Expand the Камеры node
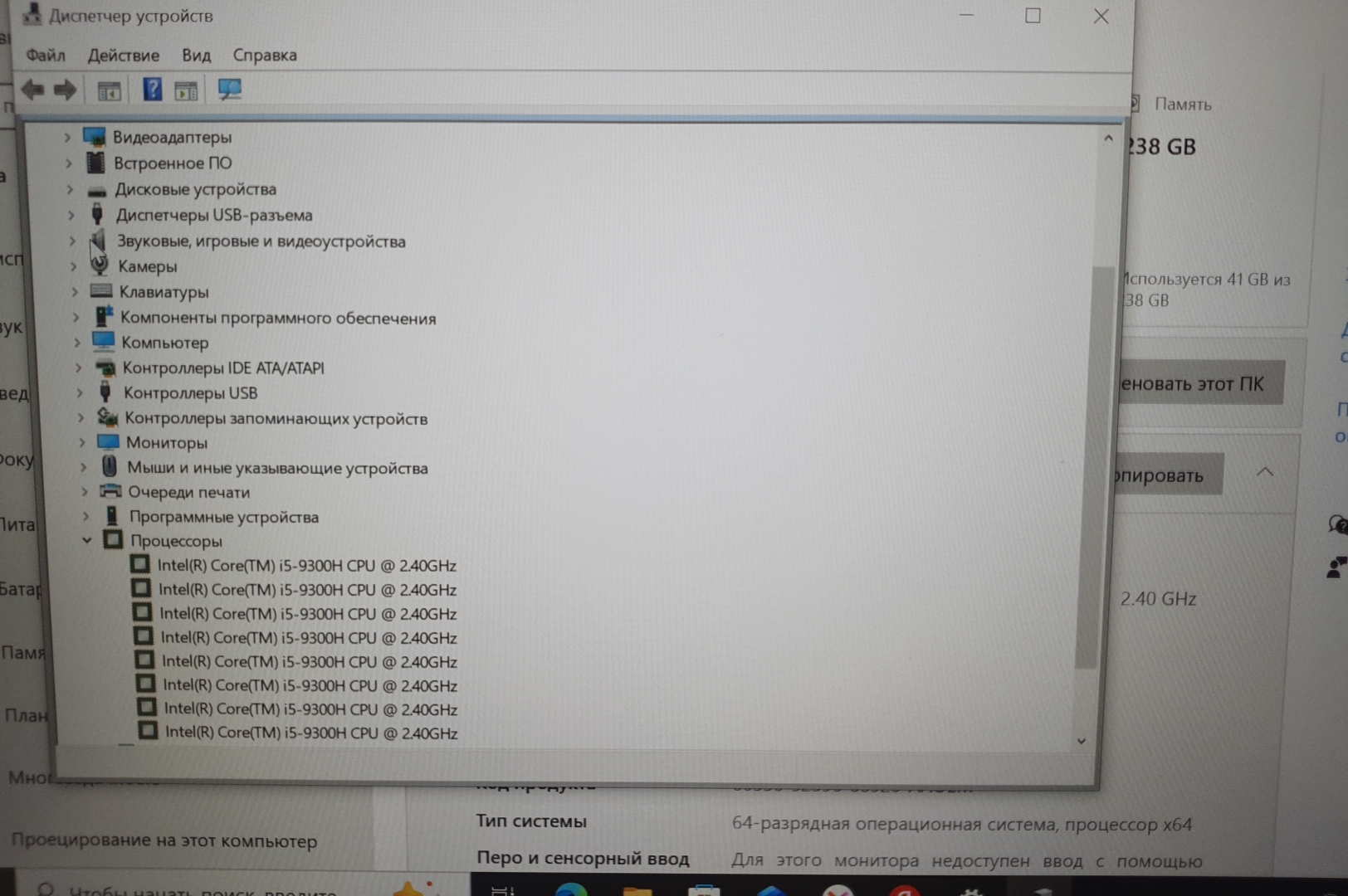This screenshot has width=1348, height=896. click(73, 266)
